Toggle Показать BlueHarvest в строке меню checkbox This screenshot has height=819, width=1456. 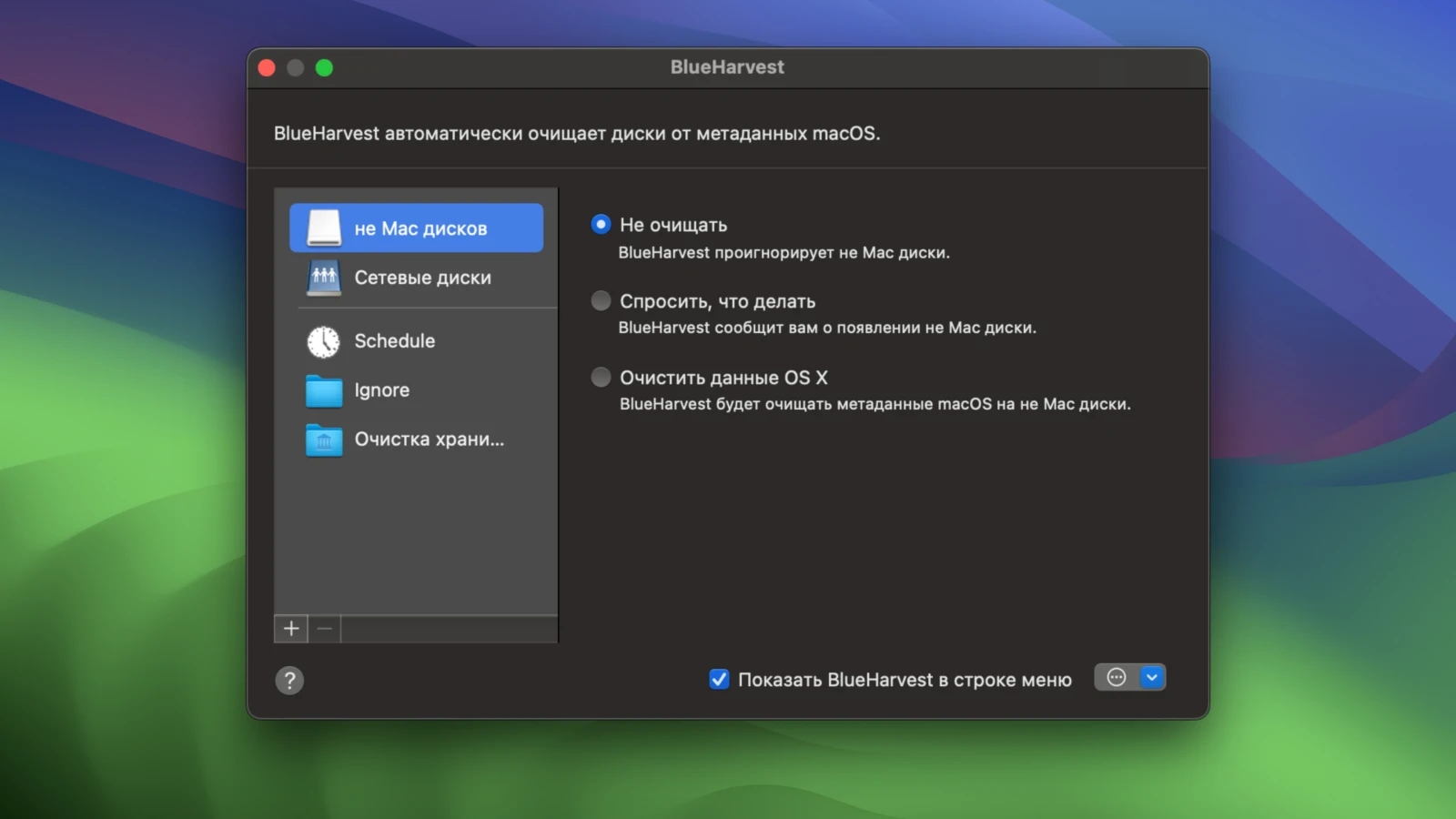pos(719,679)
